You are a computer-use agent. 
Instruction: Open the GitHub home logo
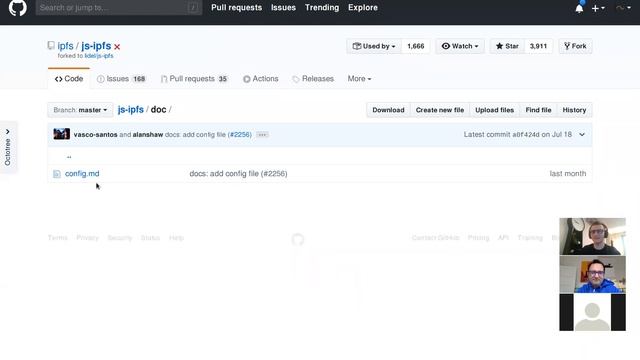point(18,8)
